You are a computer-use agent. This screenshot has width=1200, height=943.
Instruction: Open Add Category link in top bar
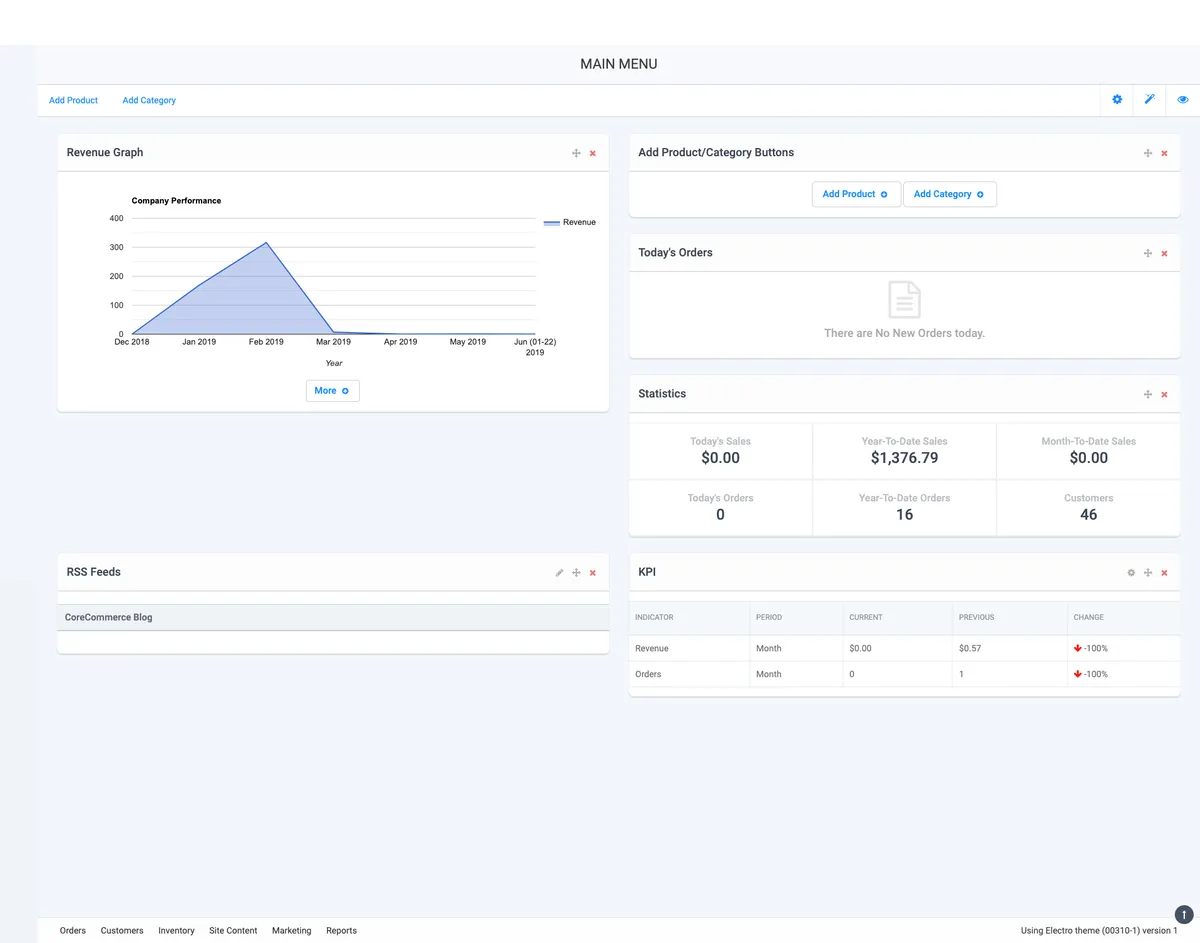pyautogui.click(x=149, y=100)
